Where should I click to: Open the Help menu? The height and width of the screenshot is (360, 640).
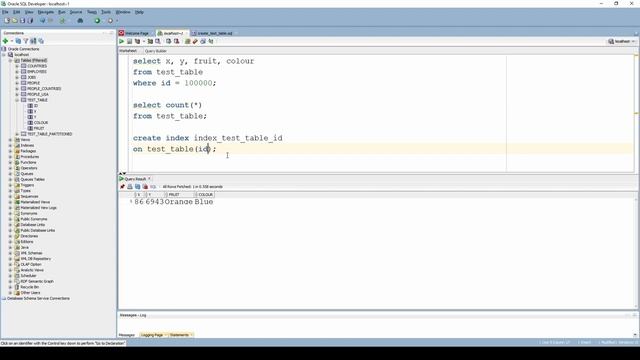pos(139,12)
